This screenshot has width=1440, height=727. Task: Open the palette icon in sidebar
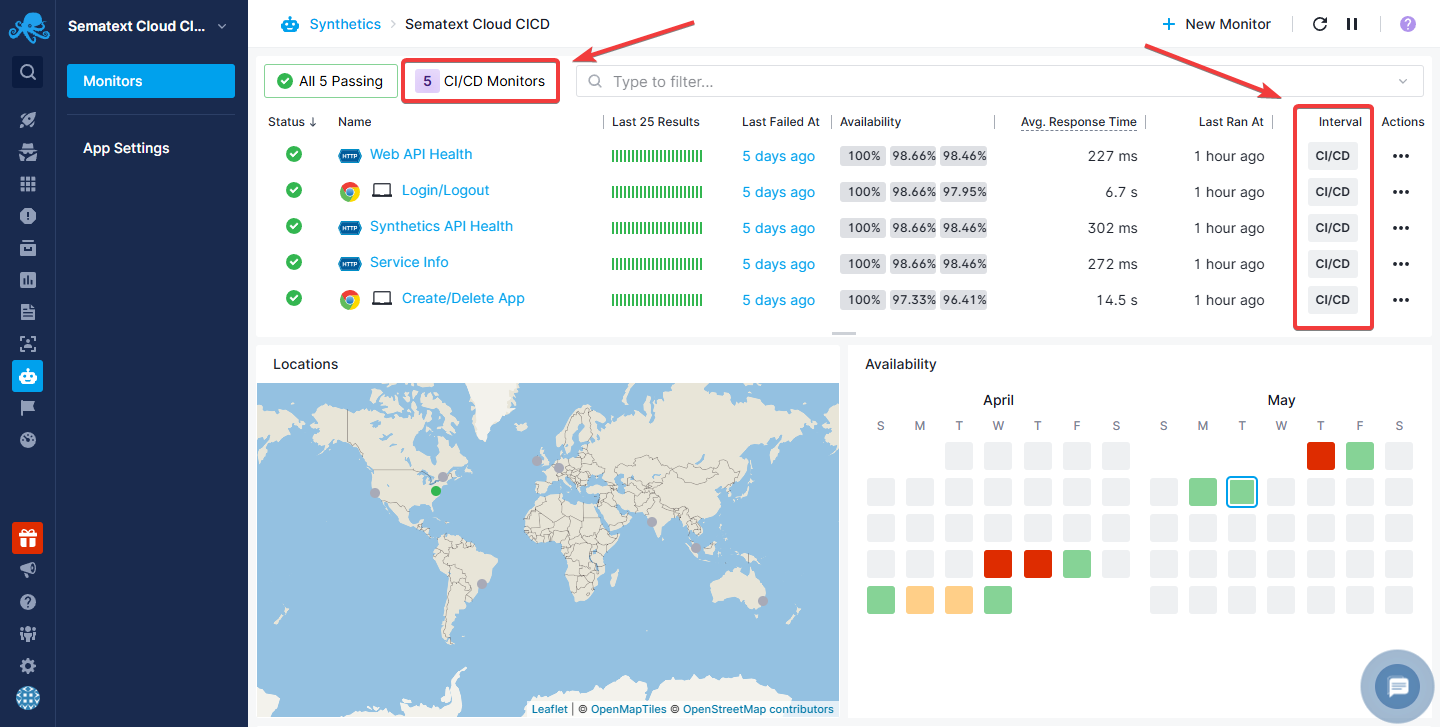pos(28,440)
